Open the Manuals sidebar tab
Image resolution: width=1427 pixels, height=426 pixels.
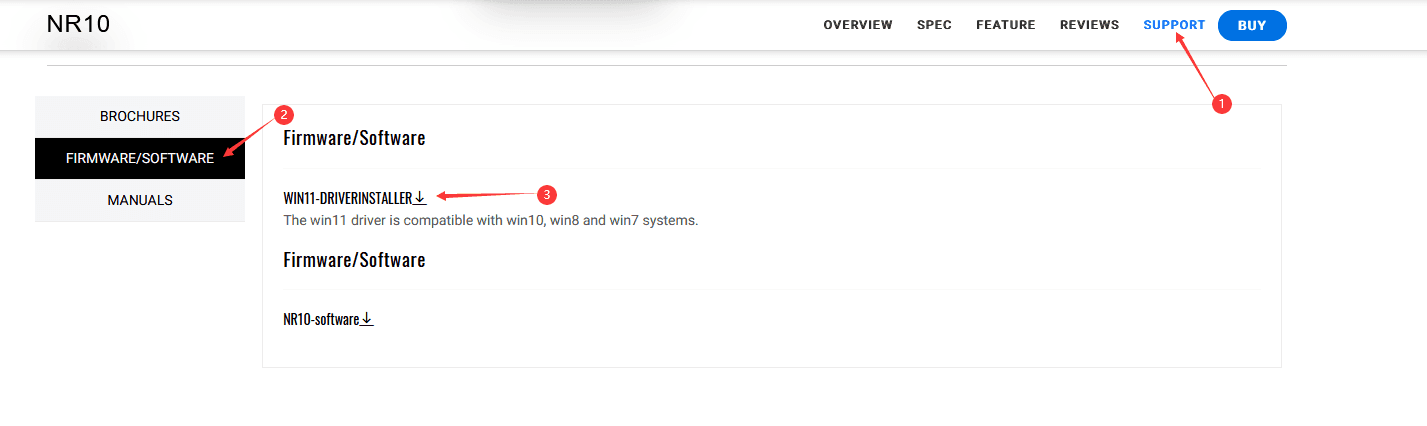pyautogui.click(x=140, y=200)
